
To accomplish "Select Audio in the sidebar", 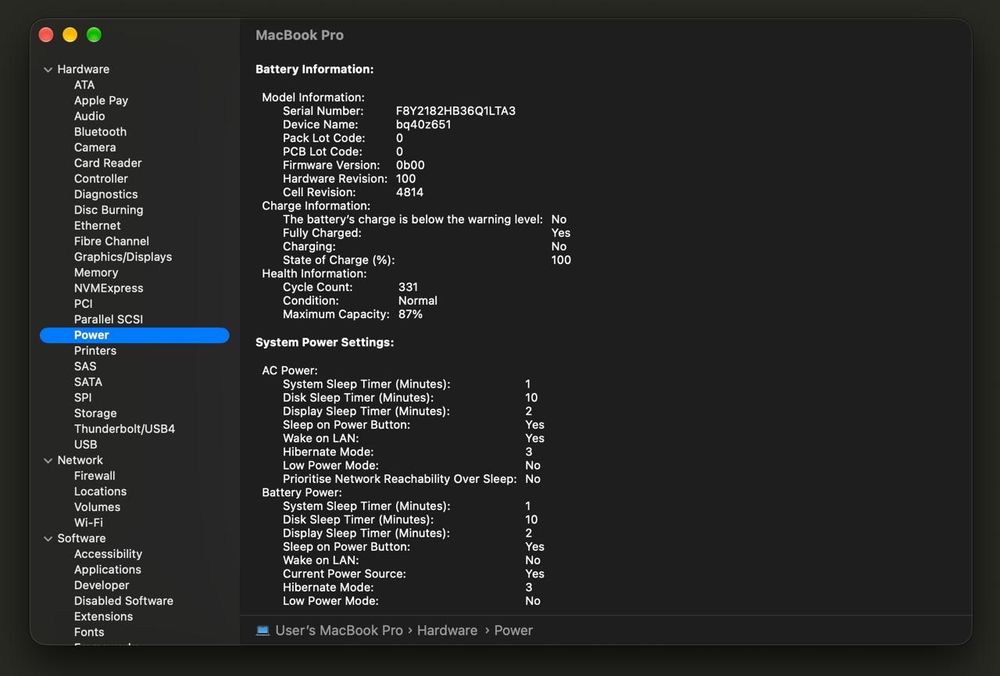I will (89, 116).
